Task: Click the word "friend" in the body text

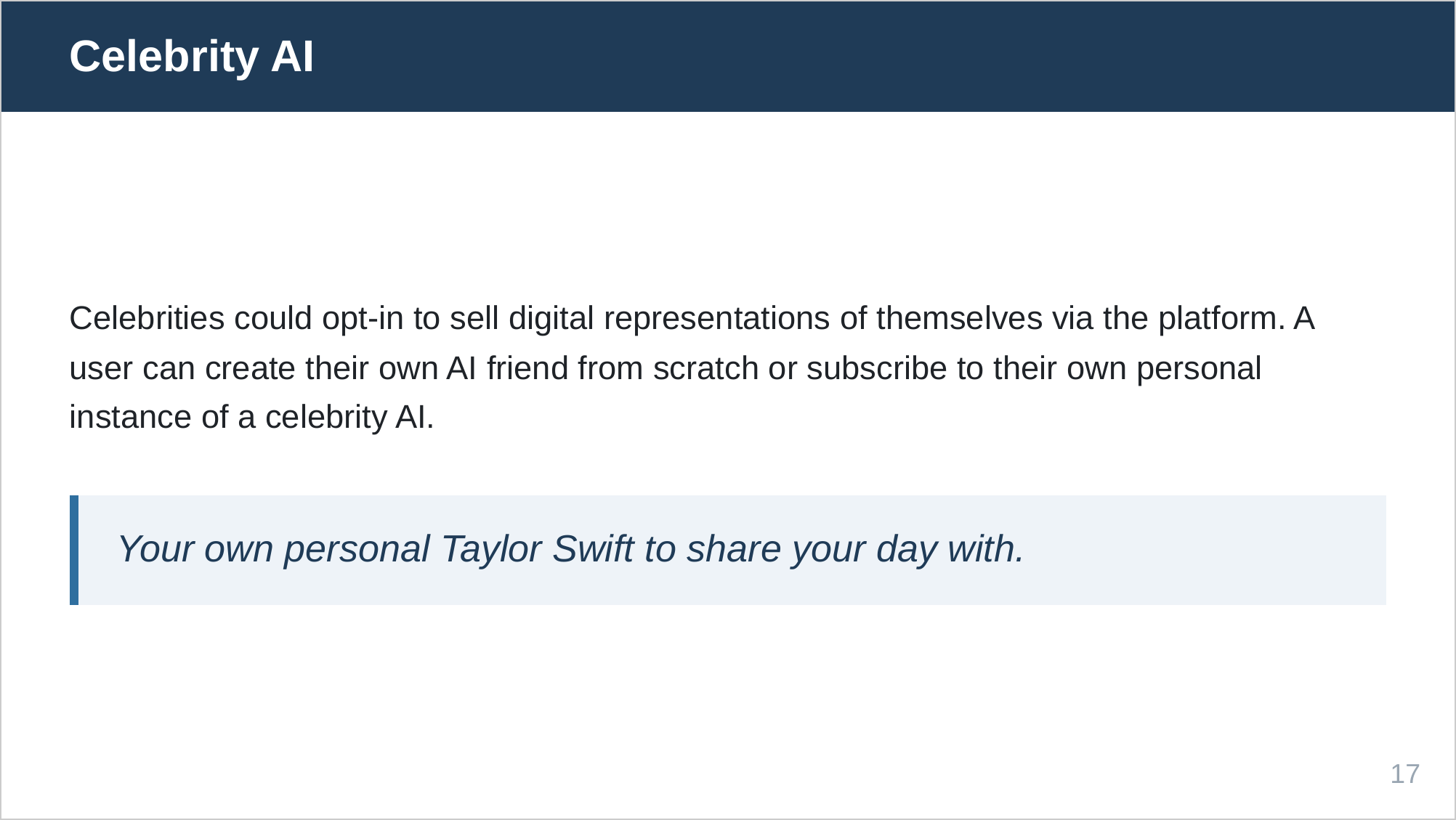Action: (x=527, y=368)
